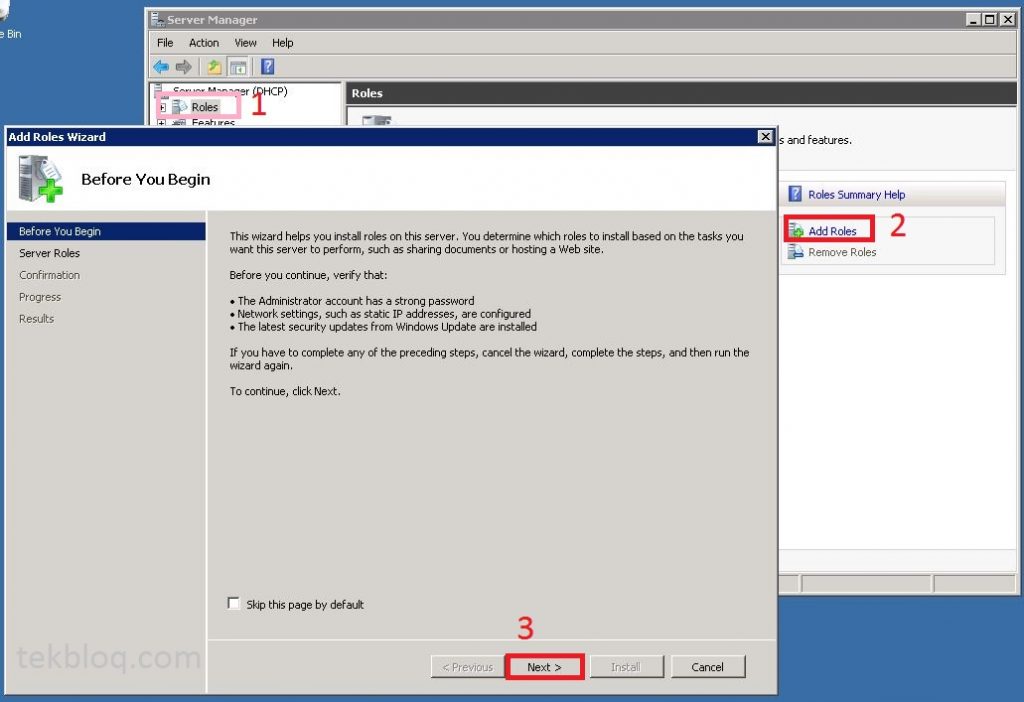This screenshot has width=1024, height=702.
Task: Select the Progress wizard step
Action: (40, 296)
